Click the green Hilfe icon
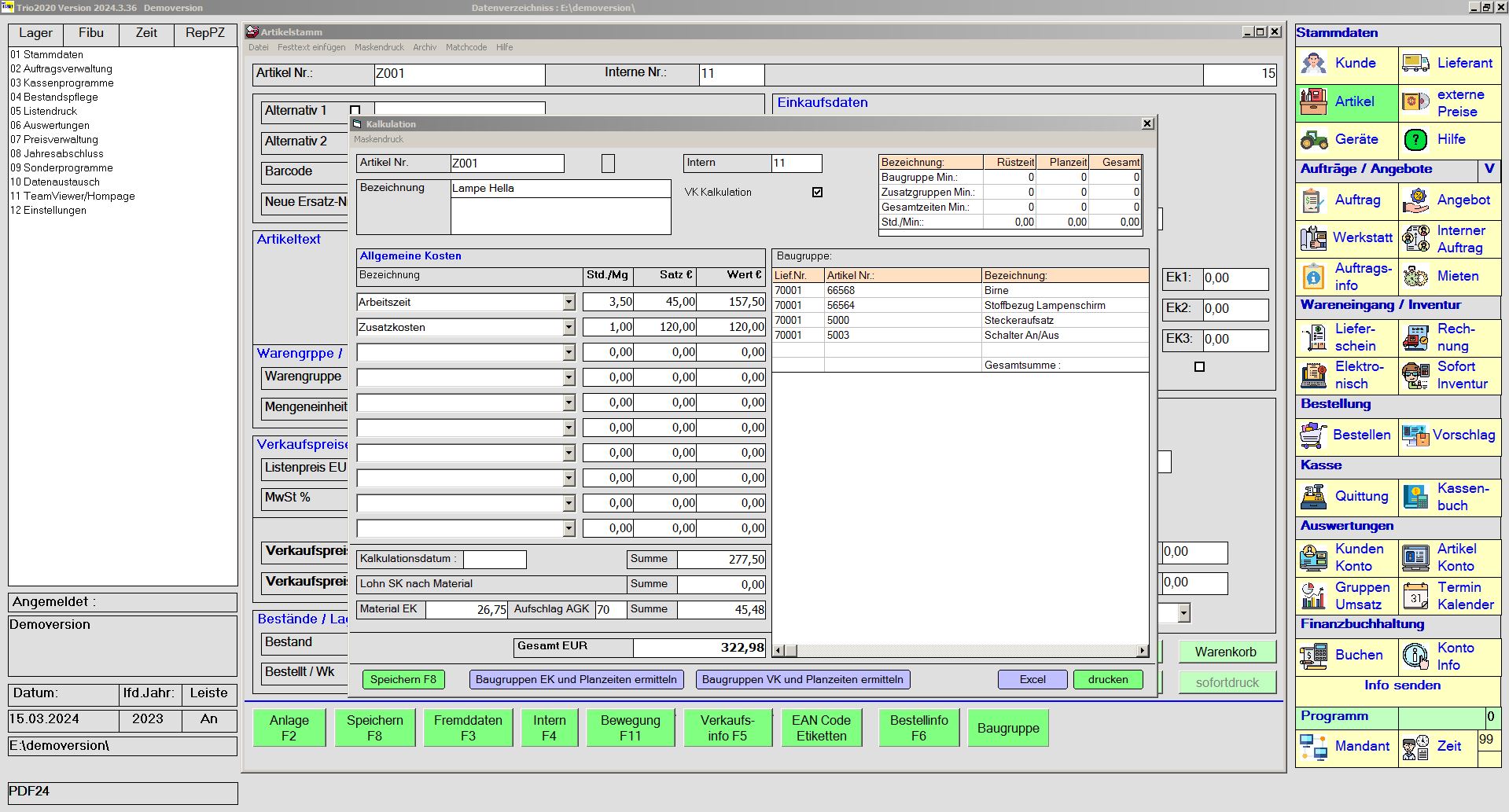This screenshot has width=1509, height=812. [x=1415, y=139]
